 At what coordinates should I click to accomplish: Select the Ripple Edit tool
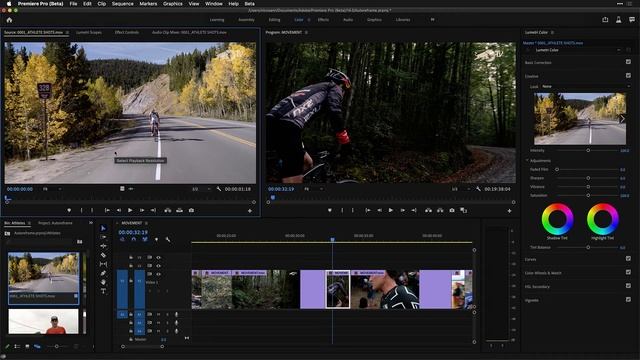[x=103, y=246]
